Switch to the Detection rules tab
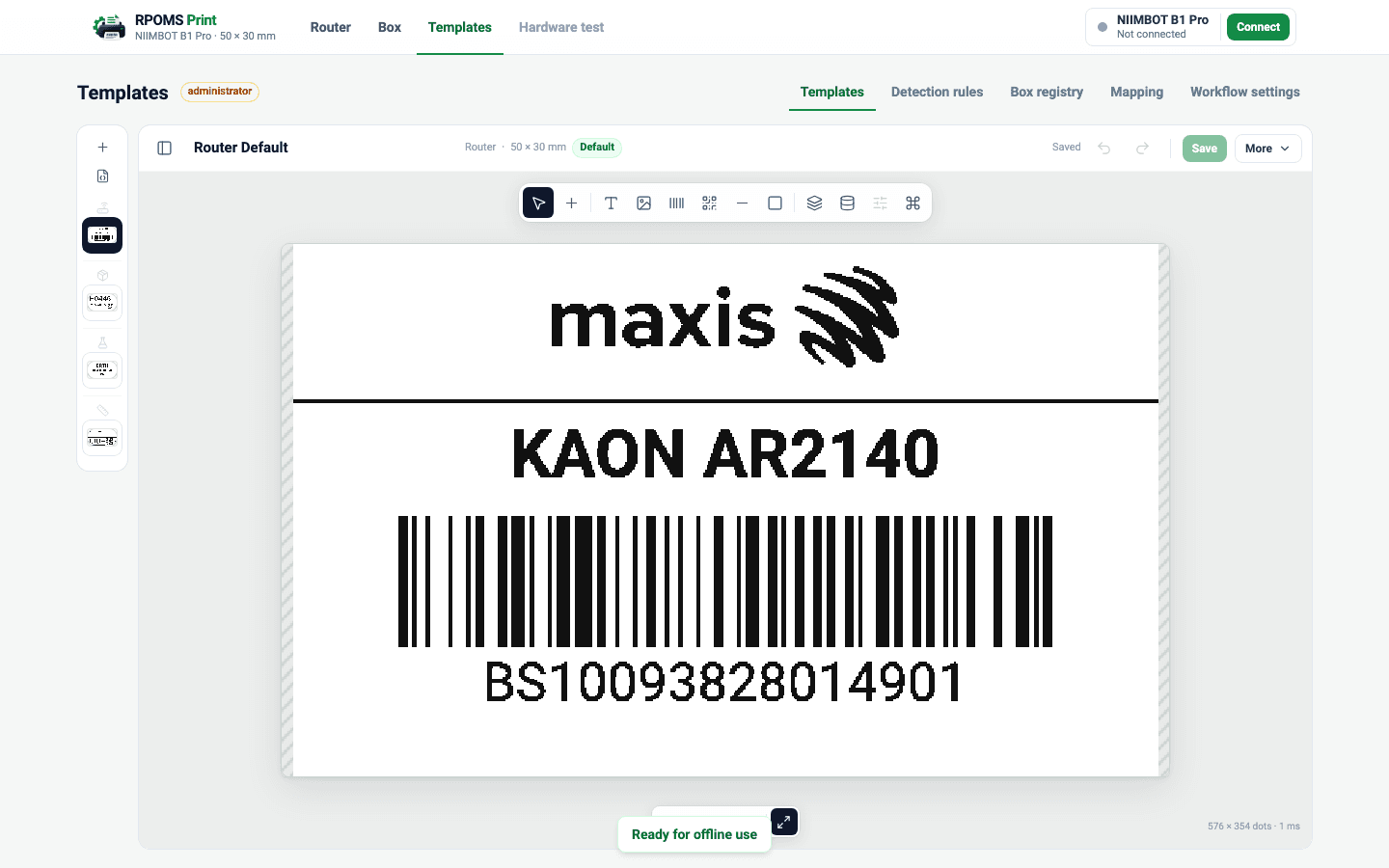1389x868 pixels. tap(937, 92)
